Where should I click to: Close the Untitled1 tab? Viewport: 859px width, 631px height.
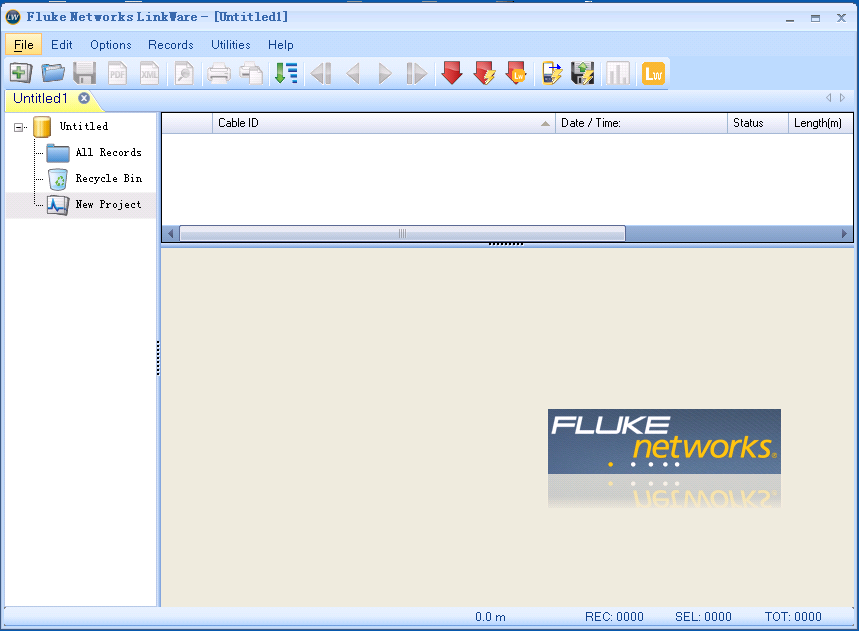84,98
